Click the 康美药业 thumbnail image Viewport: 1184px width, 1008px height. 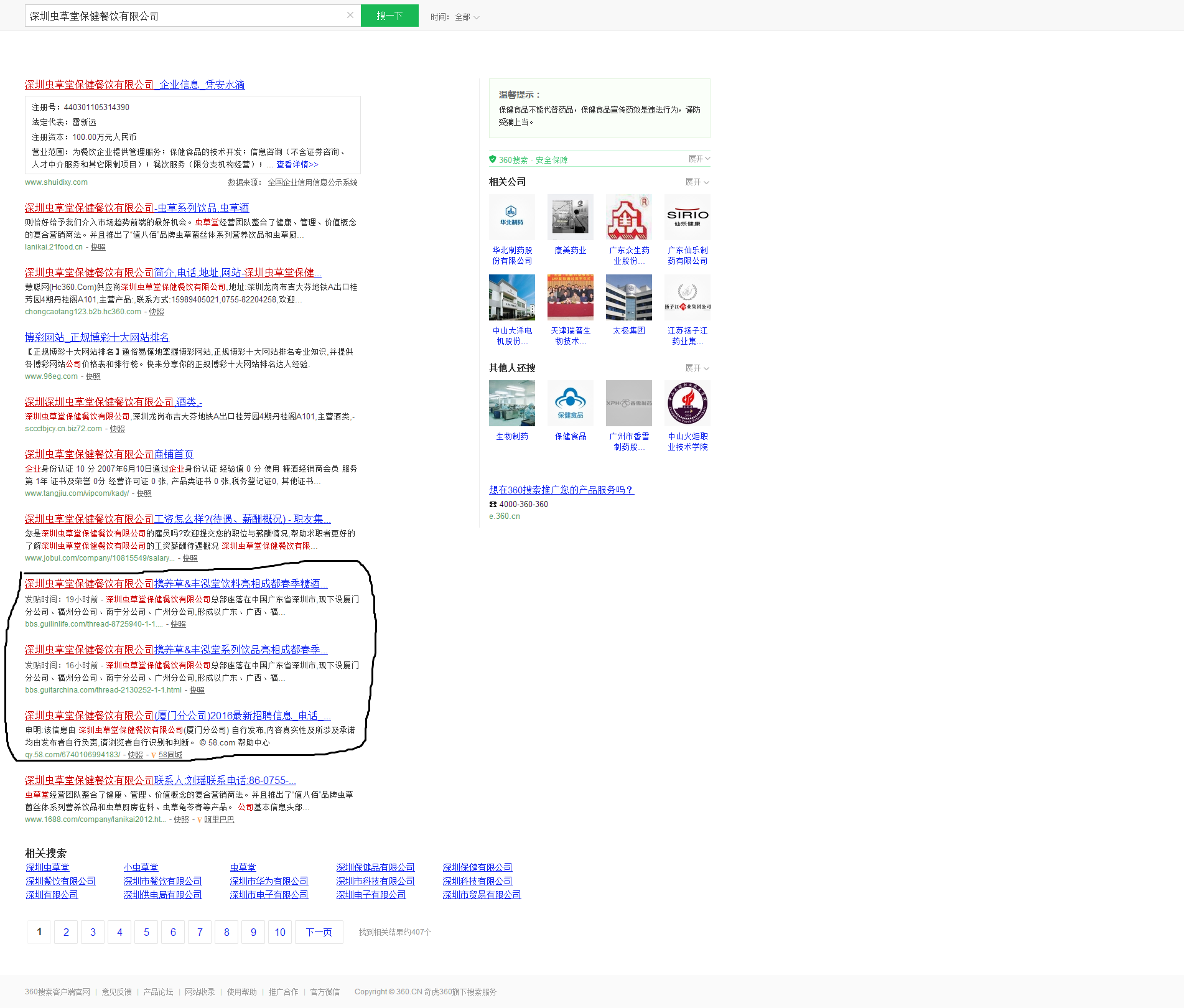(x=571, y=217)
